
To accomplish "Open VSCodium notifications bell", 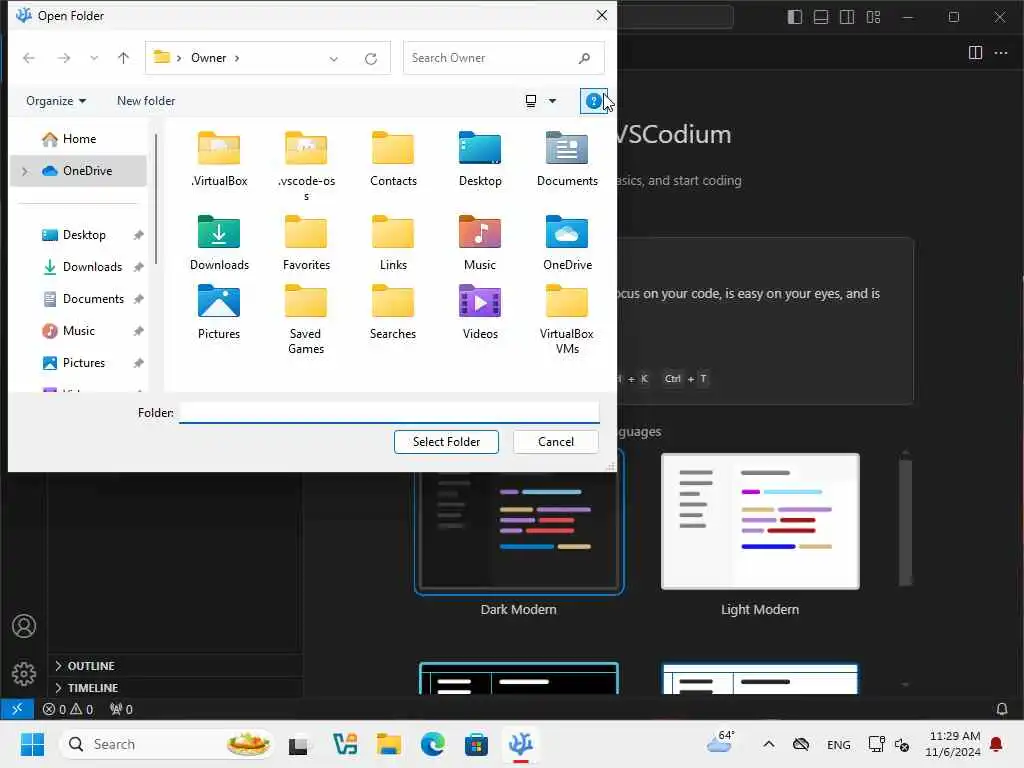I will [x=1002, y=709].
